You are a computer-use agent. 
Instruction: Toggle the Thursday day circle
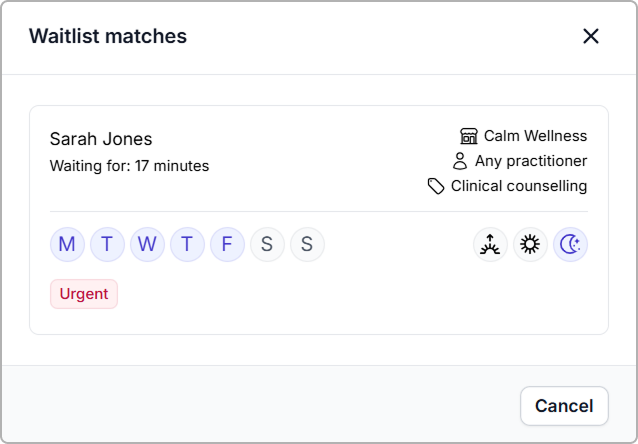click(187, 244)
